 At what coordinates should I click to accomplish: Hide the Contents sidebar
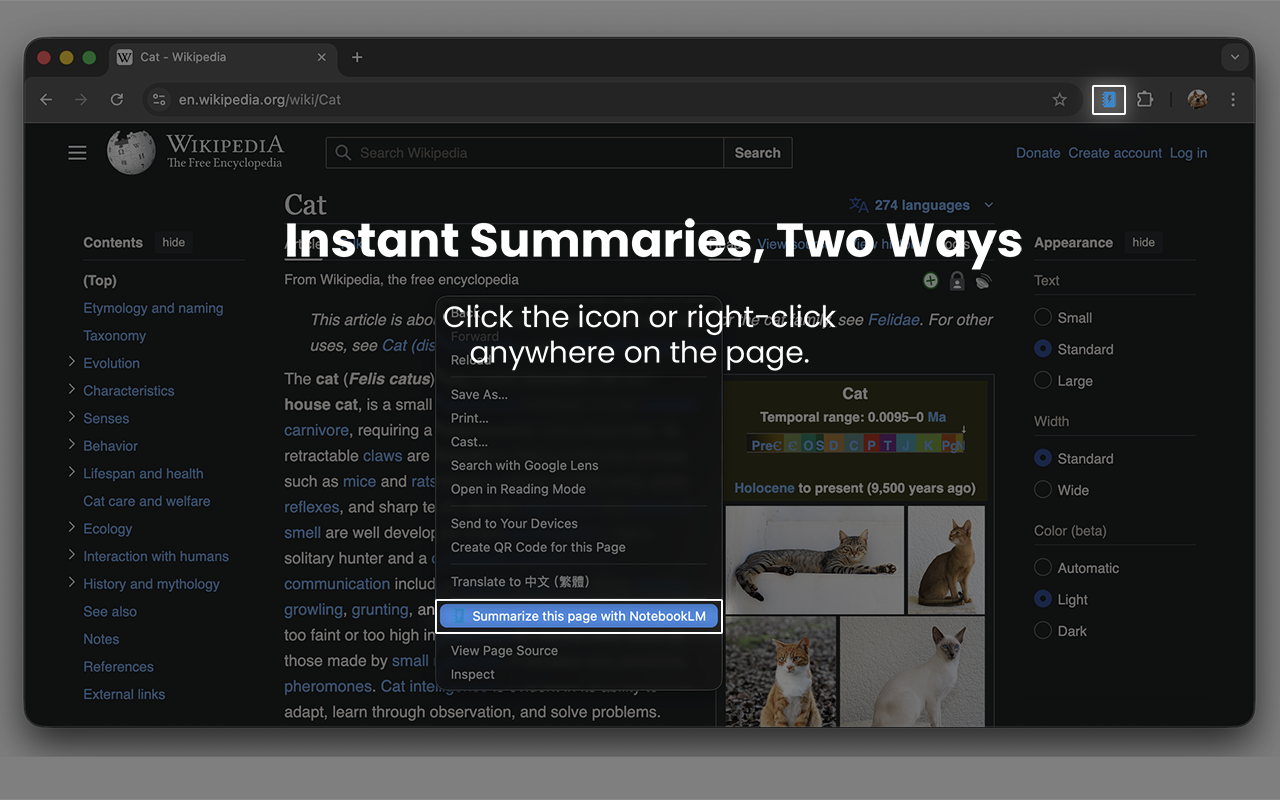tap(174, 242)
